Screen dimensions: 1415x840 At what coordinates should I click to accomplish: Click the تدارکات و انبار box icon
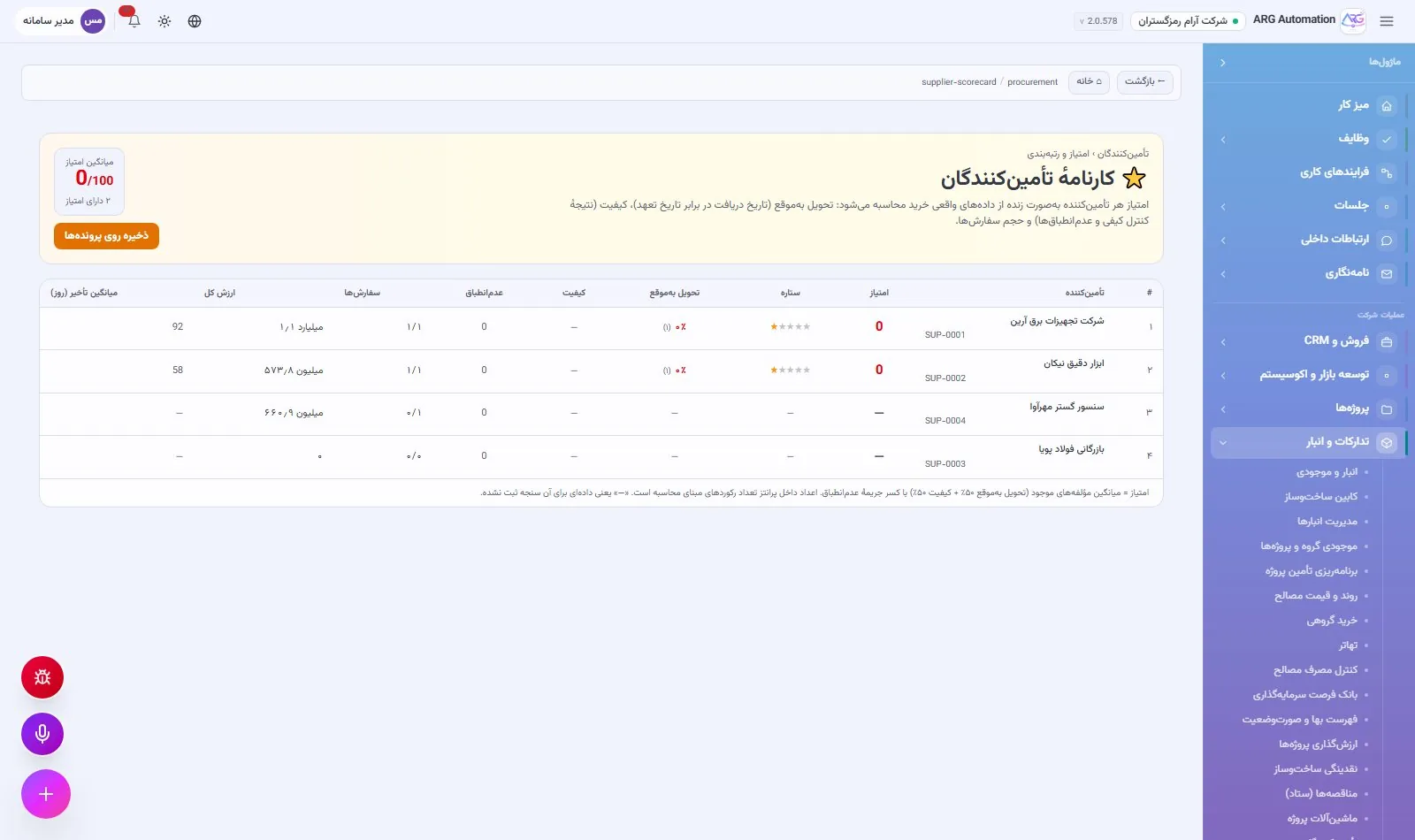(x=1387, y=442)
